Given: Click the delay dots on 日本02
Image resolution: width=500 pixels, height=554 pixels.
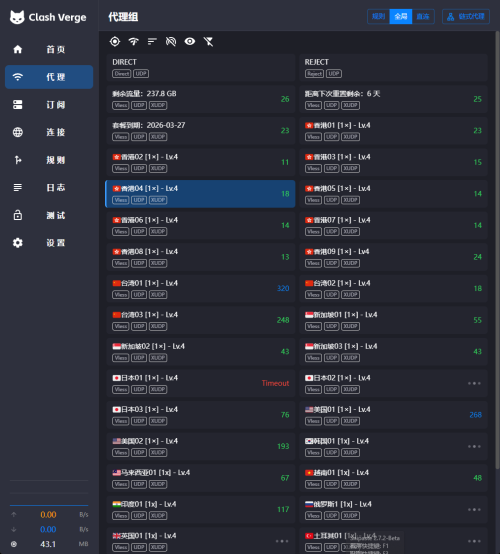Looking at the screenshot, I should pos(474,383).
